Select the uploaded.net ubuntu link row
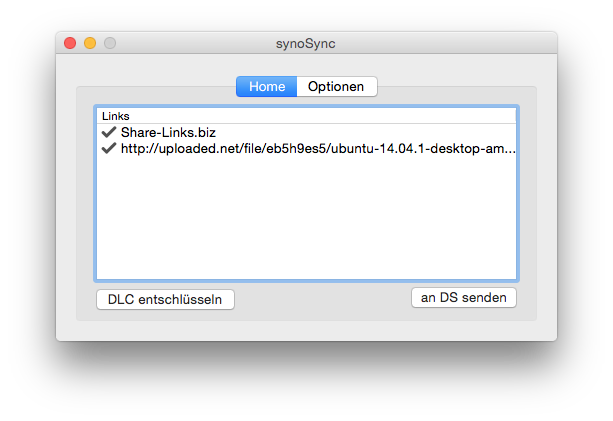The image size is (613, 421). [x=306, y=148]
